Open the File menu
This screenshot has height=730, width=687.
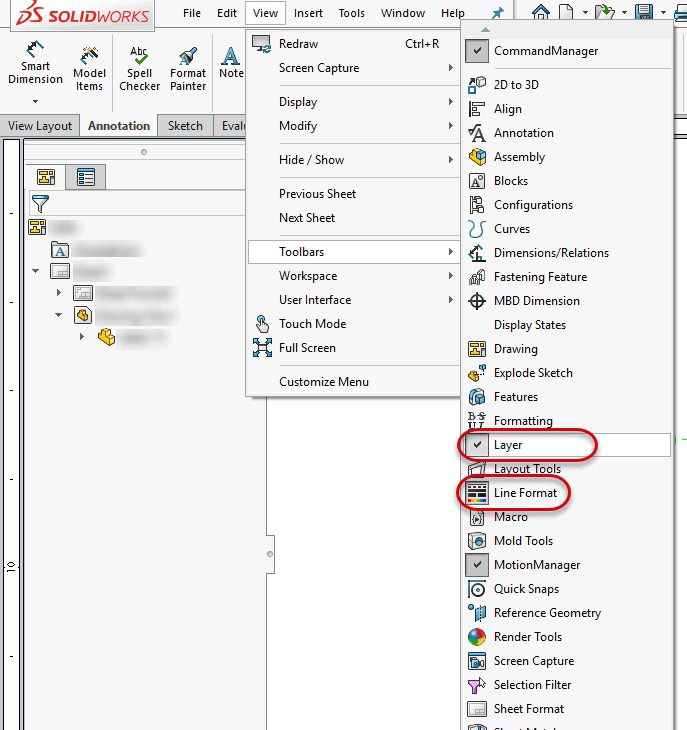pyautogui.click(x=192, y=13)
